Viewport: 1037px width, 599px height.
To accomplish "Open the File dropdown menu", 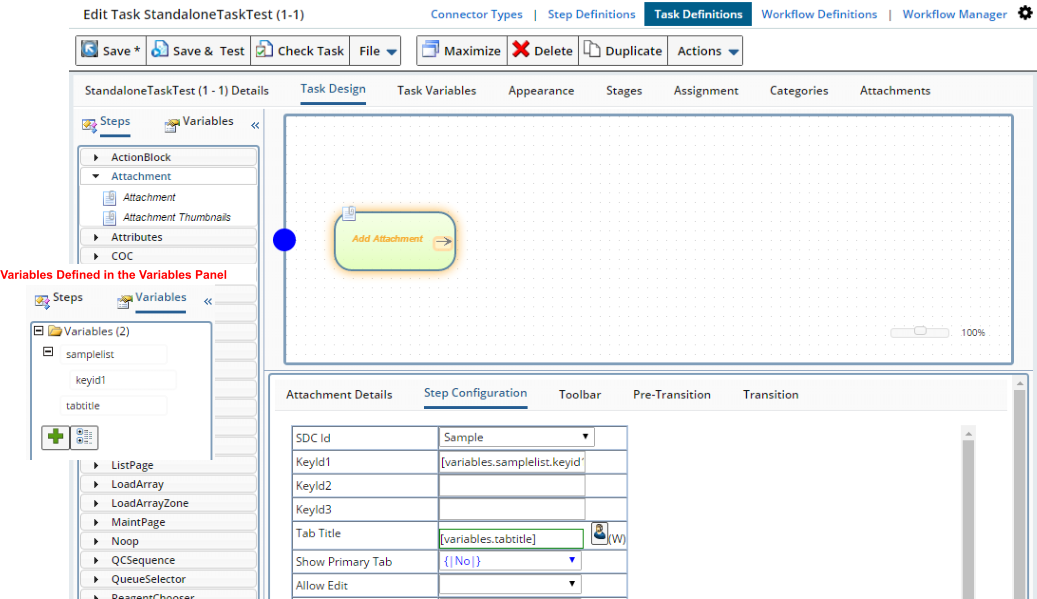I will pos(376,51).
